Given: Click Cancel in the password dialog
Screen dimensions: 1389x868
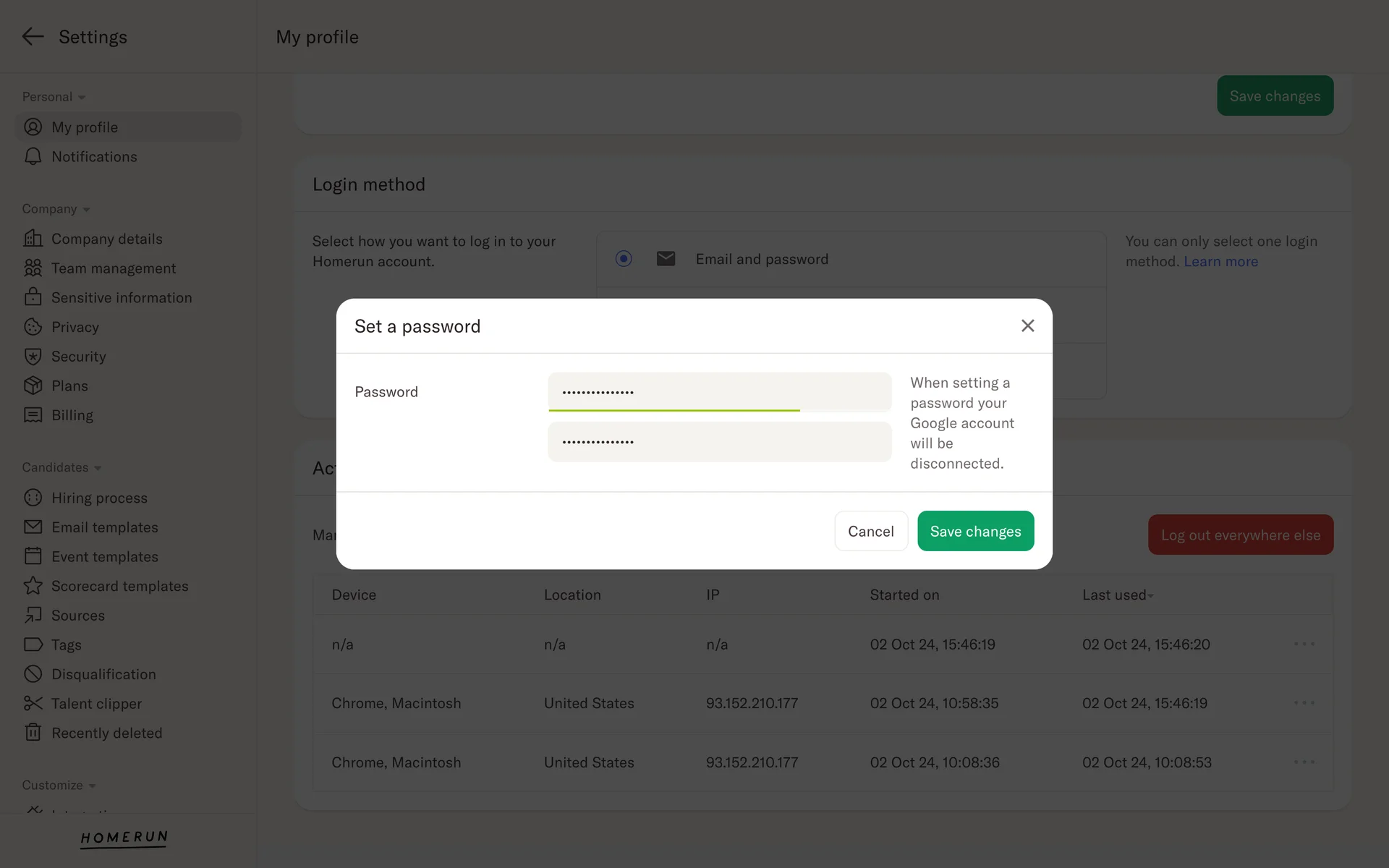Looking at the screenshot, I should [870, 532].
